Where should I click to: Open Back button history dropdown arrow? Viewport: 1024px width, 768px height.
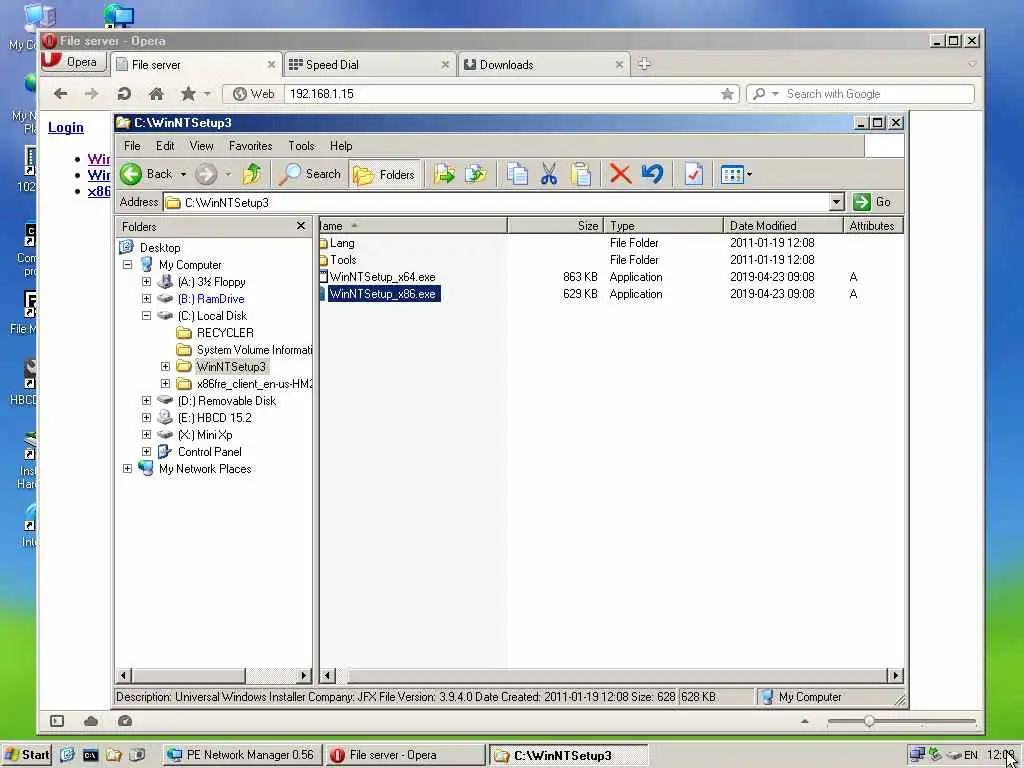click(x=183, y=174)
